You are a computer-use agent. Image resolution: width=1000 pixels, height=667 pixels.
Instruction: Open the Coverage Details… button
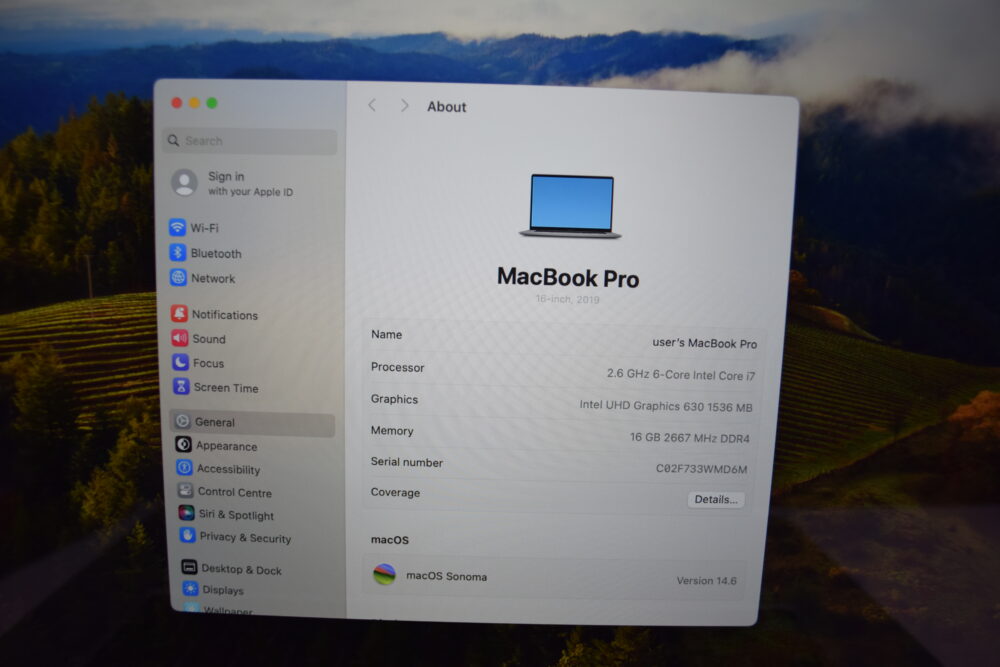[716, 499]
